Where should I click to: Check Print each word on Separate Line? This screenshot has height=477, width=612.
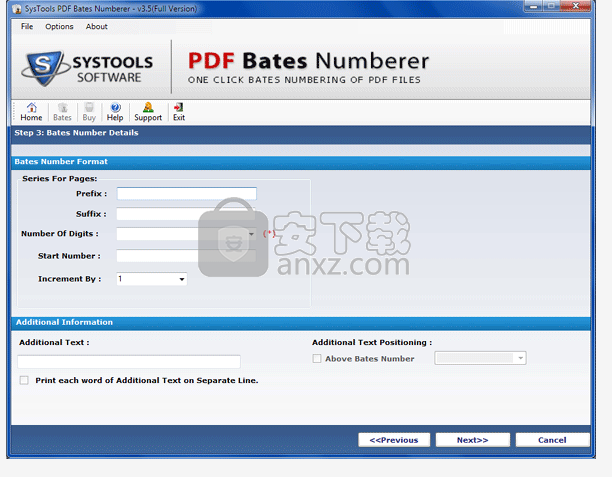[24, 380]
